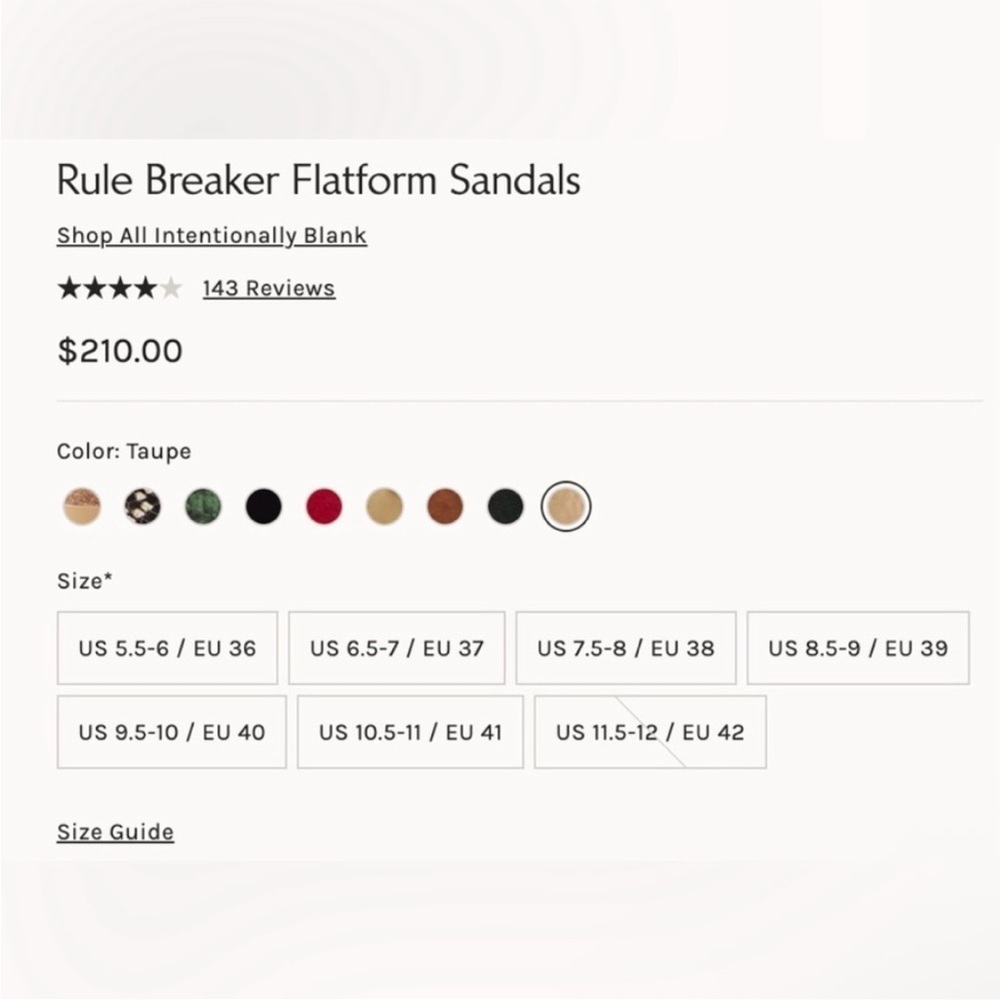Click the star rating icons
Image resolution: width=1000 pixels, height=1000 pixels.
(120, 288)
